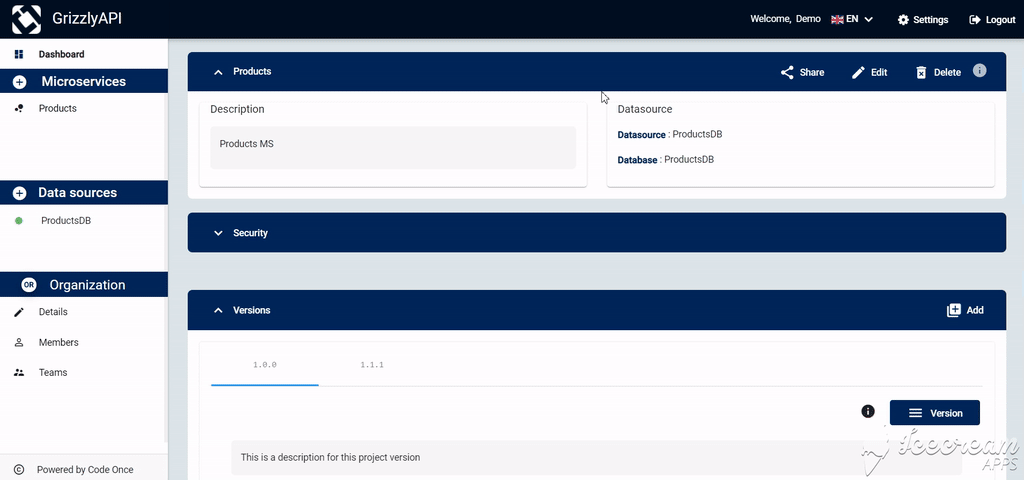Open the EN language dropdown
The image size is (1024, 480).
[852, 20]
